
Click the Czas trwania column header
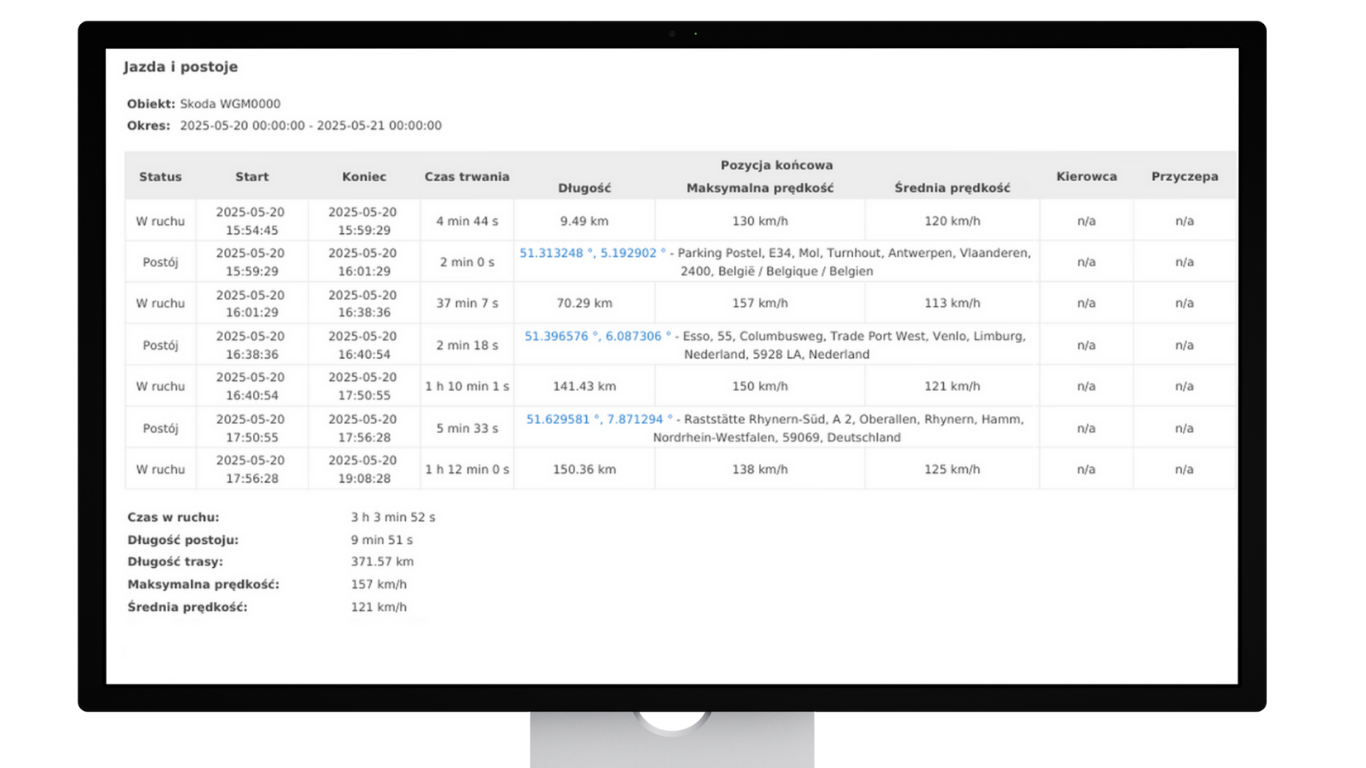coord(467,177)
